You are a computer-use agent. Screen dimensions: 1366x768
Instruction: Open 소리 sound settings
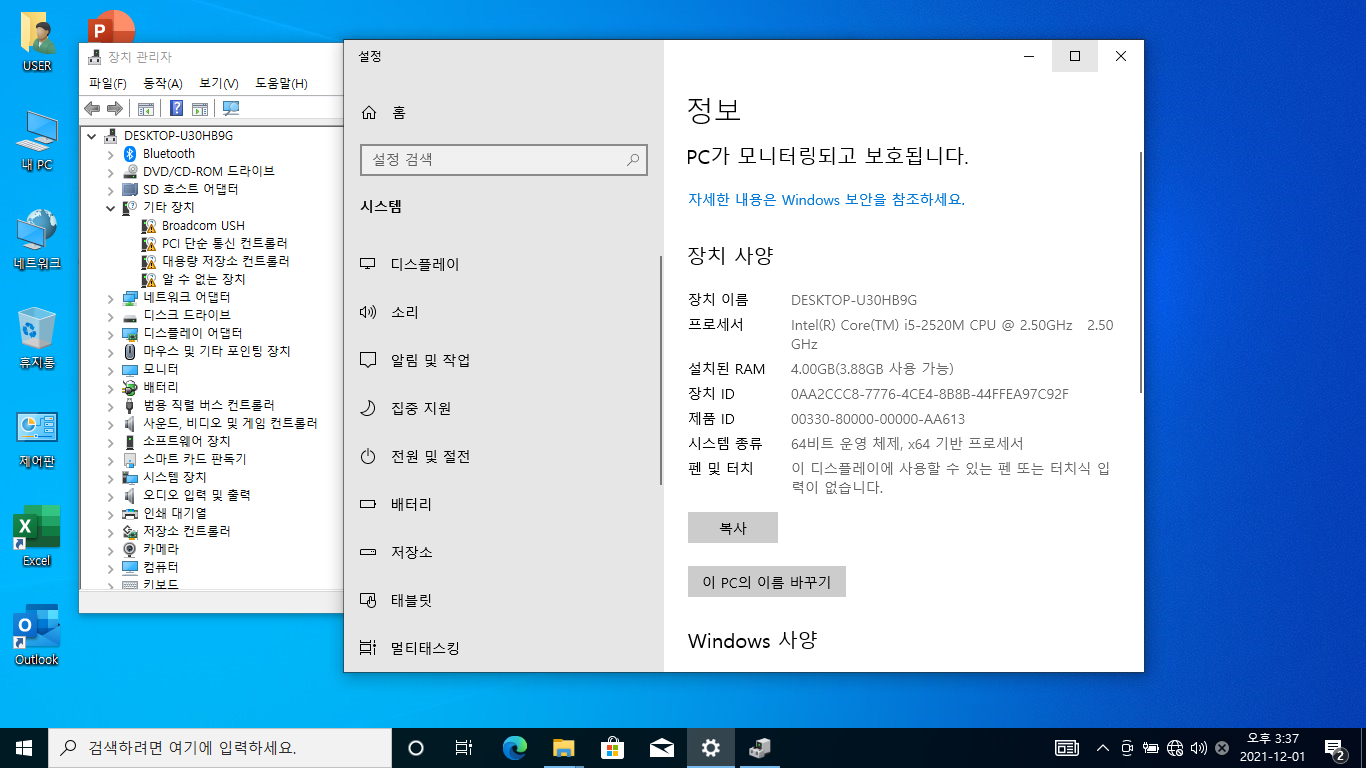pos(503,312)
